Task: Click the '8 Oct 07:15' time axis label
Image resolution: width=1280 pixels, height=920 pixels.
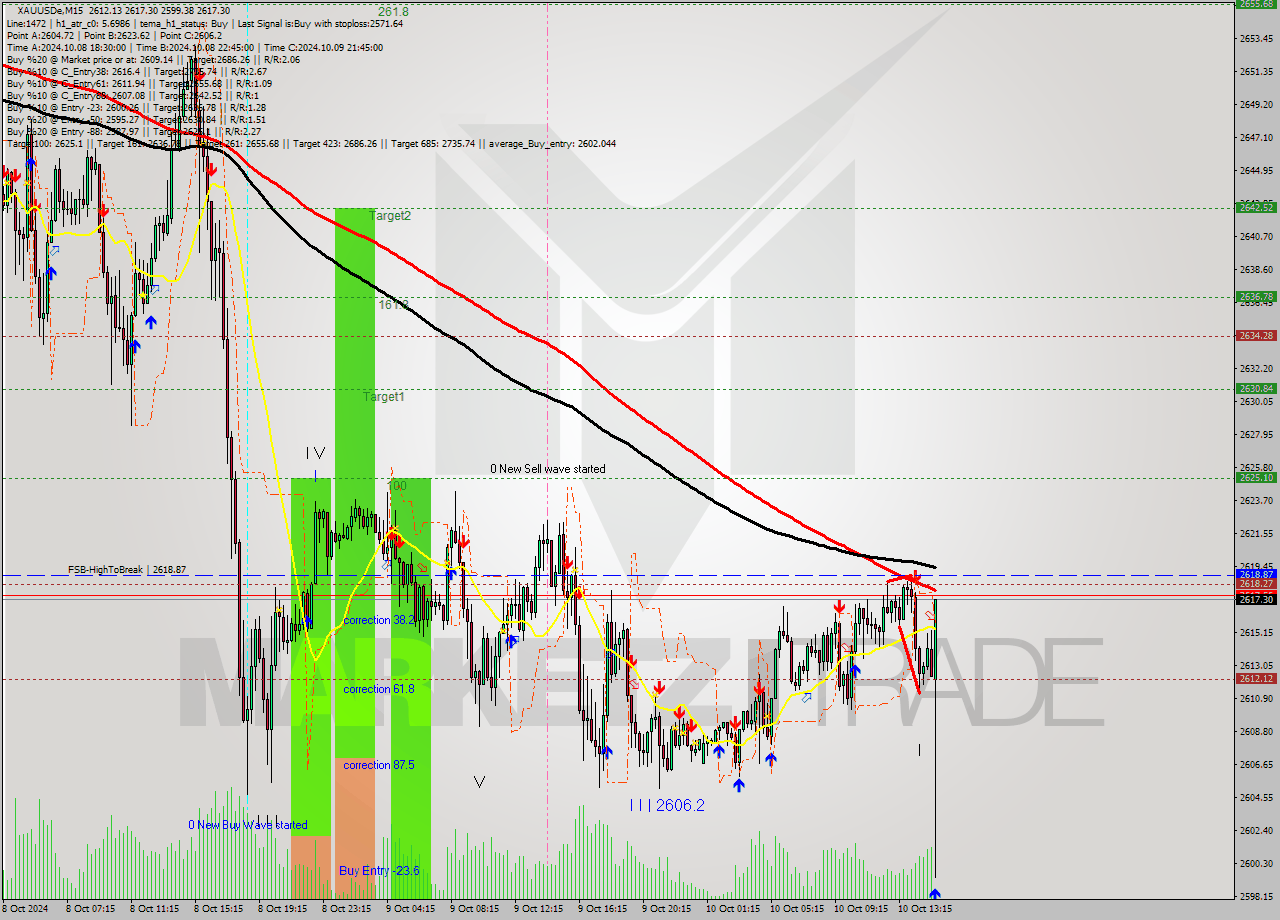Action: point(90,909)
